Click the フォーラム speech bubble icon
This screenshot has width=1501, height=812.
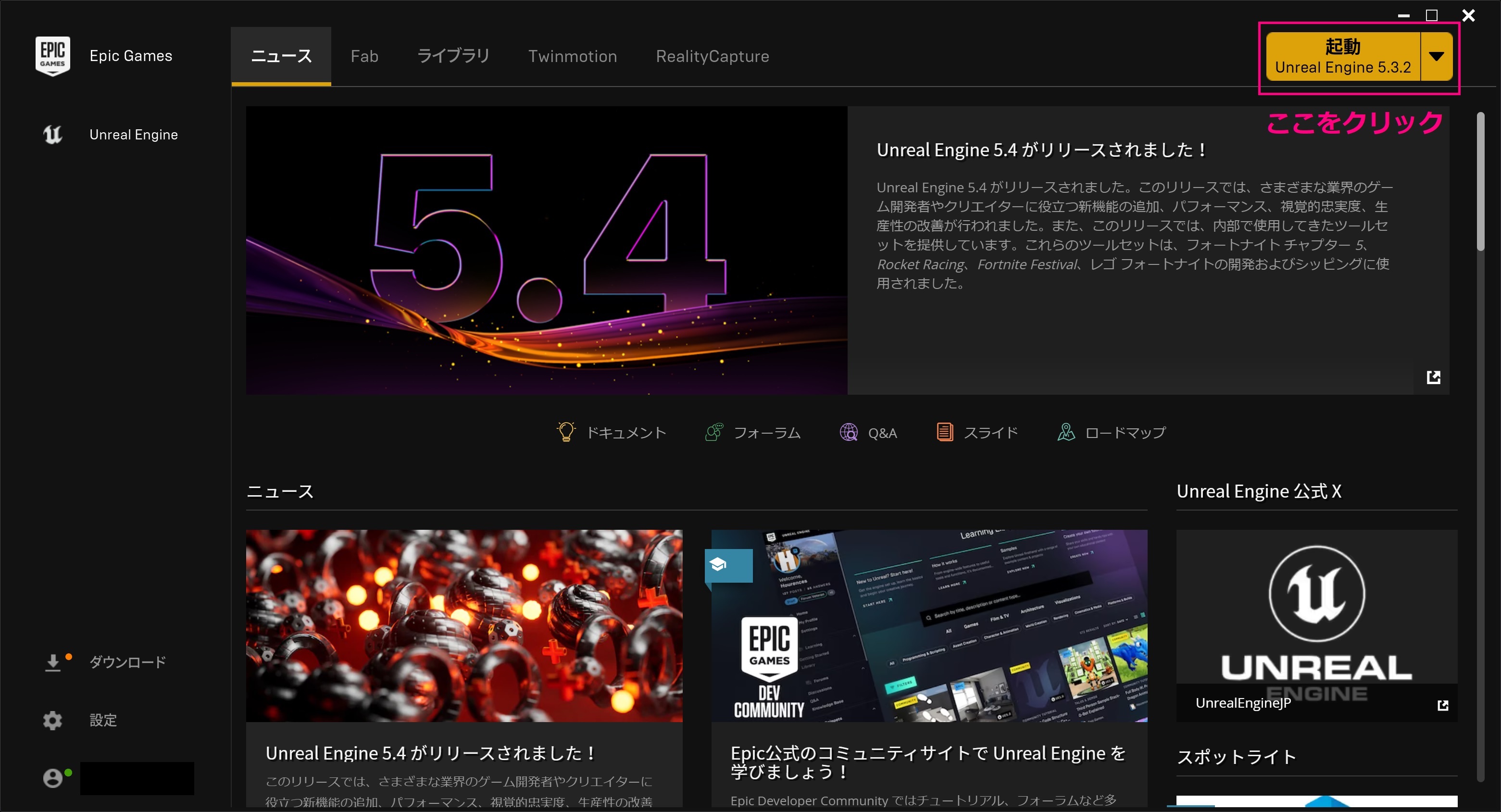[x=714, y=432]
